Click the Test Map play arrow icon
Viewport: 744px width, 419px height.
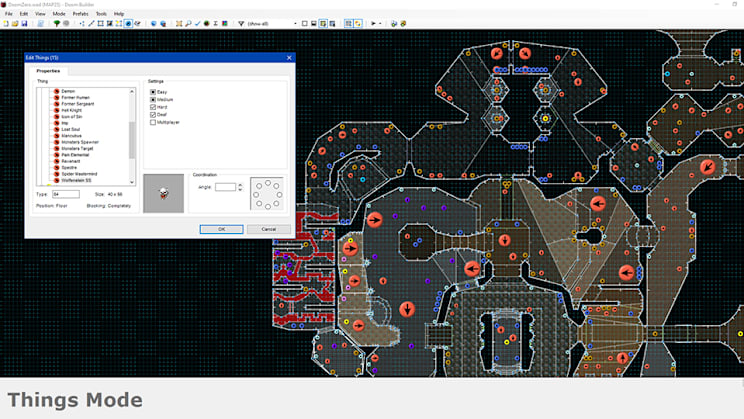pyautogui.click(x=373, y=23)
